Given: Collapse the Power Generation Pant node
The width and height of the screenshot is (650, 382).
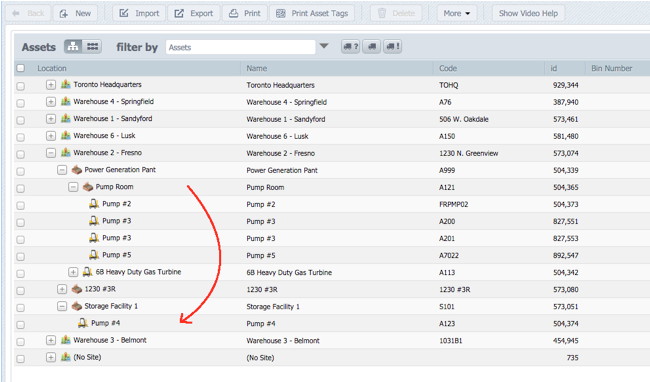Looking at the screenshot, I should pyautogui.click(x=62, y=170).
